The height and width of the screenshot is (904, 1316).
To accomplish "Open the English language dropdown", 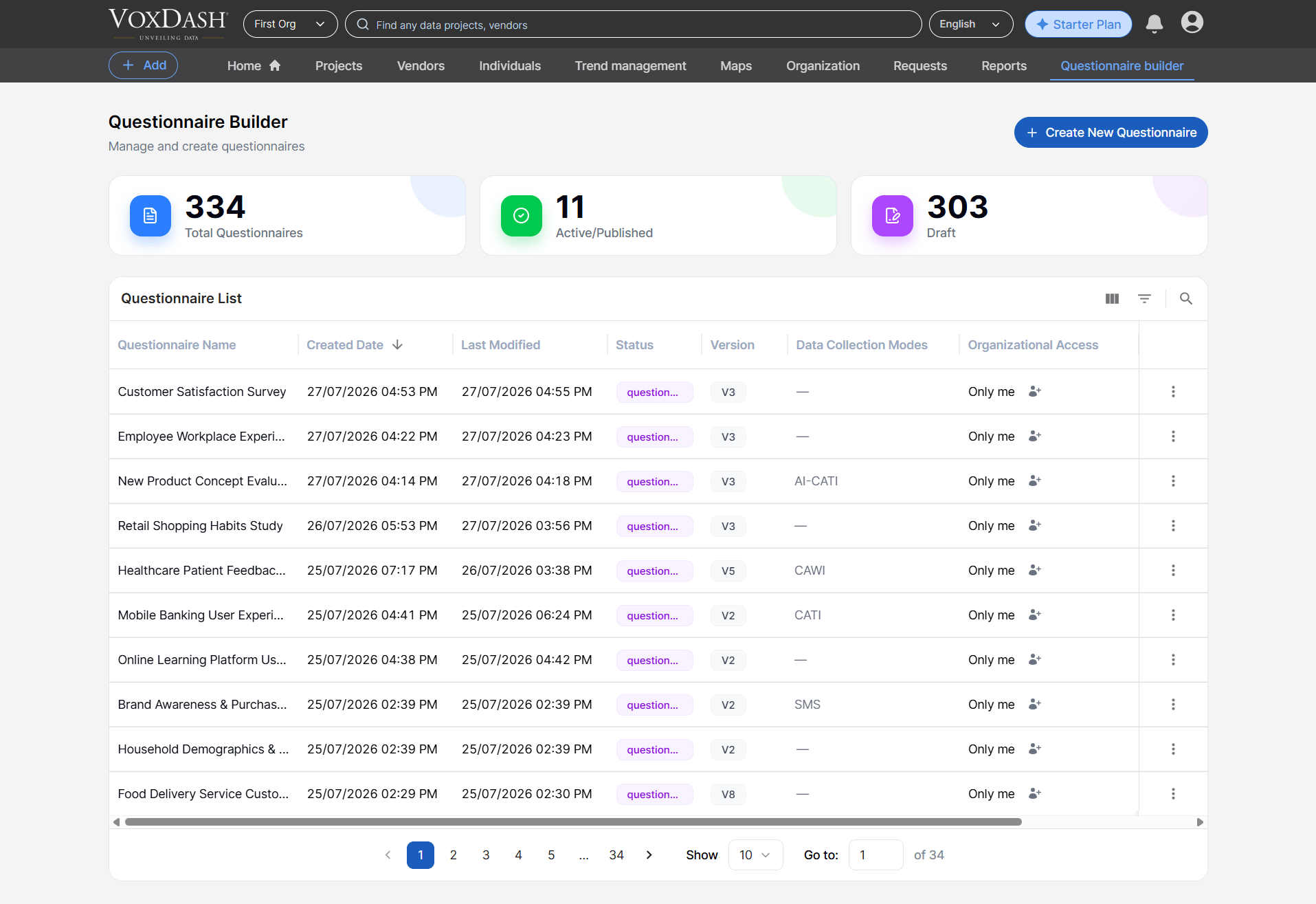I will point(971,24).
